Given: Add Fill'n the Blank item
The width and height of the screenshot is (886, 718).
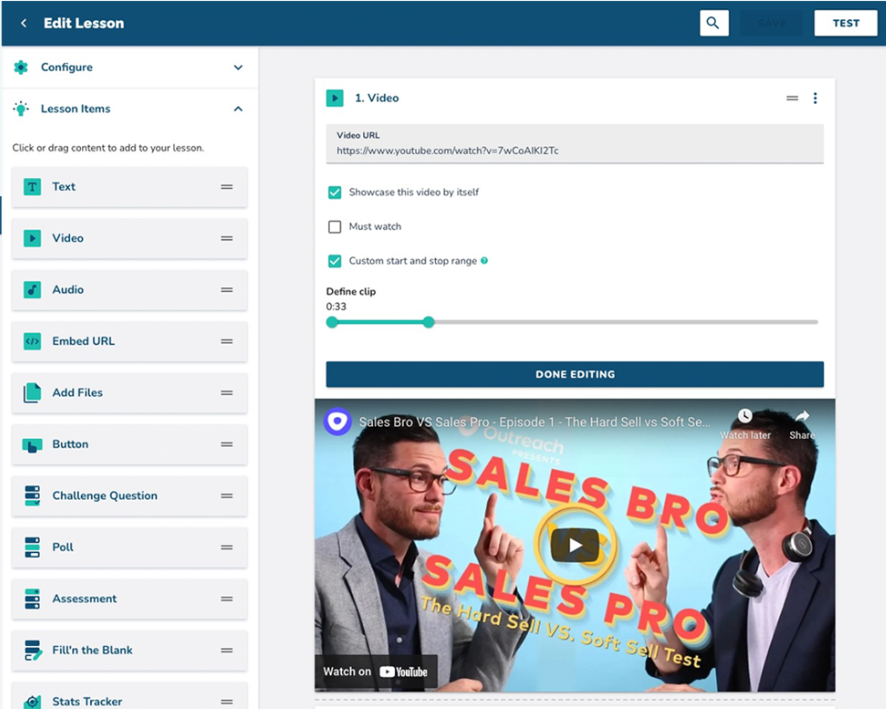Looking at the screenshot, I should [129, 650].
